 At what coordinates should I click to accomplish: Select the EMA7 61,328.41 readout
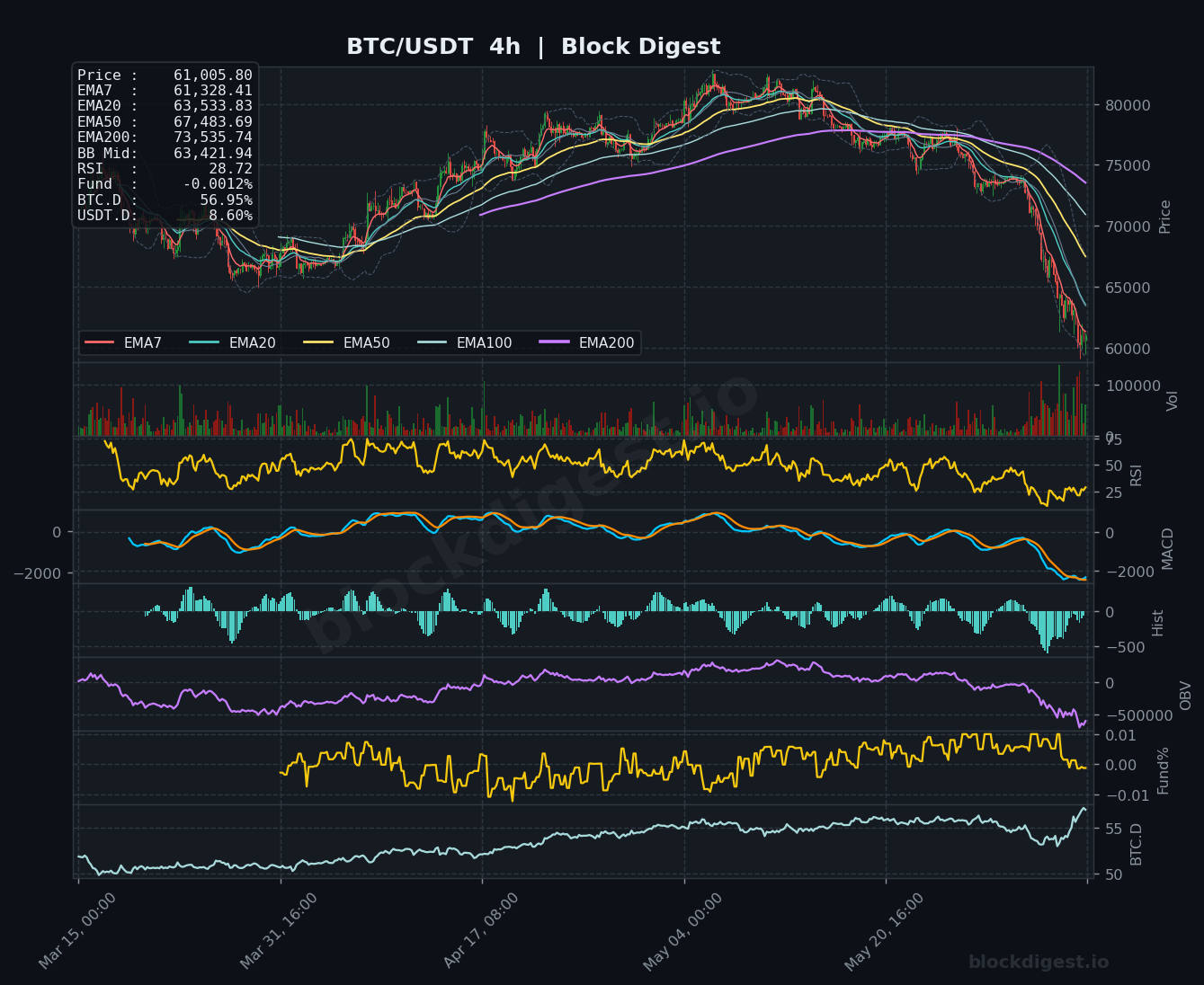click(165, 91)
